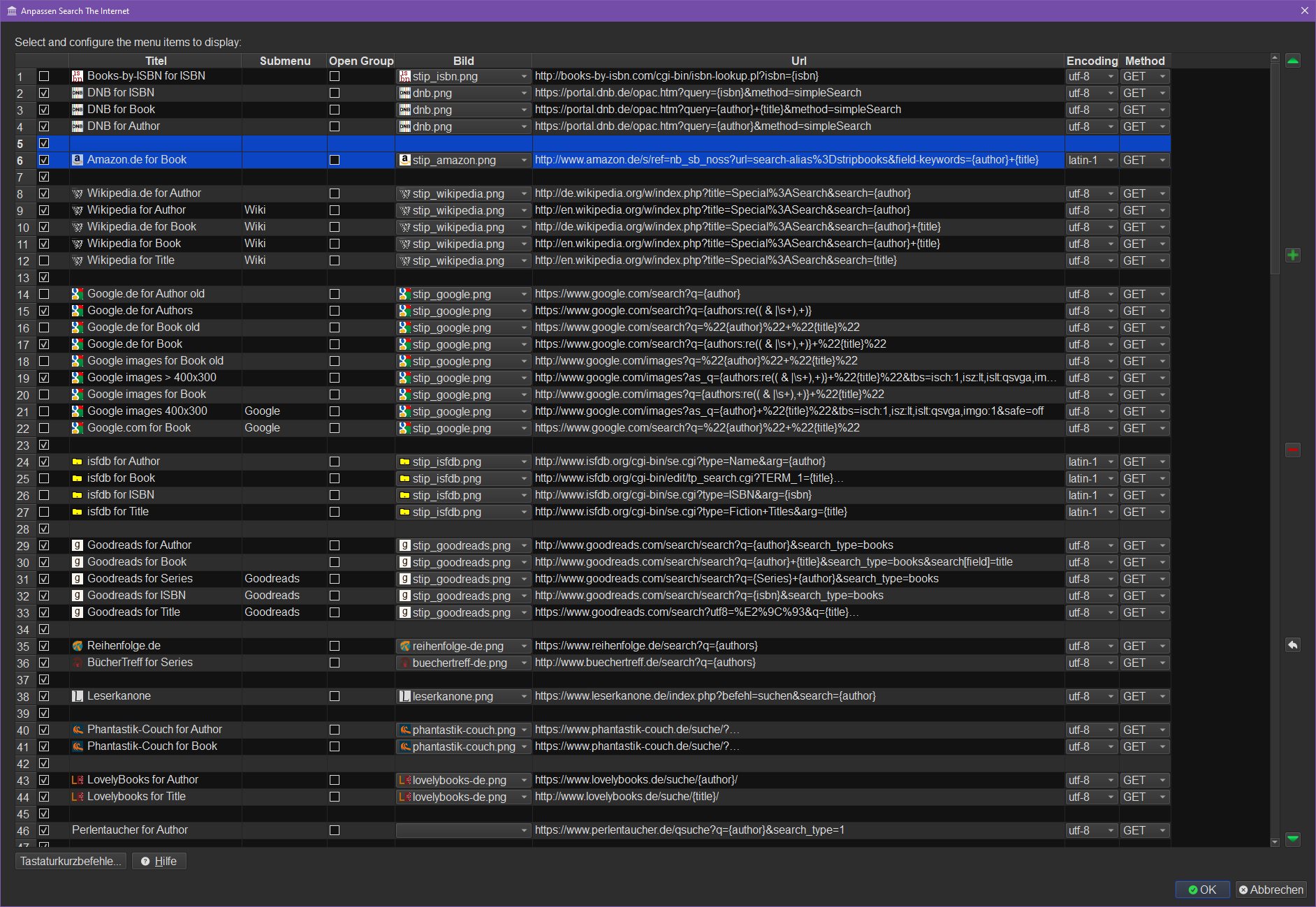Click the Url column header

pos(798,61)
